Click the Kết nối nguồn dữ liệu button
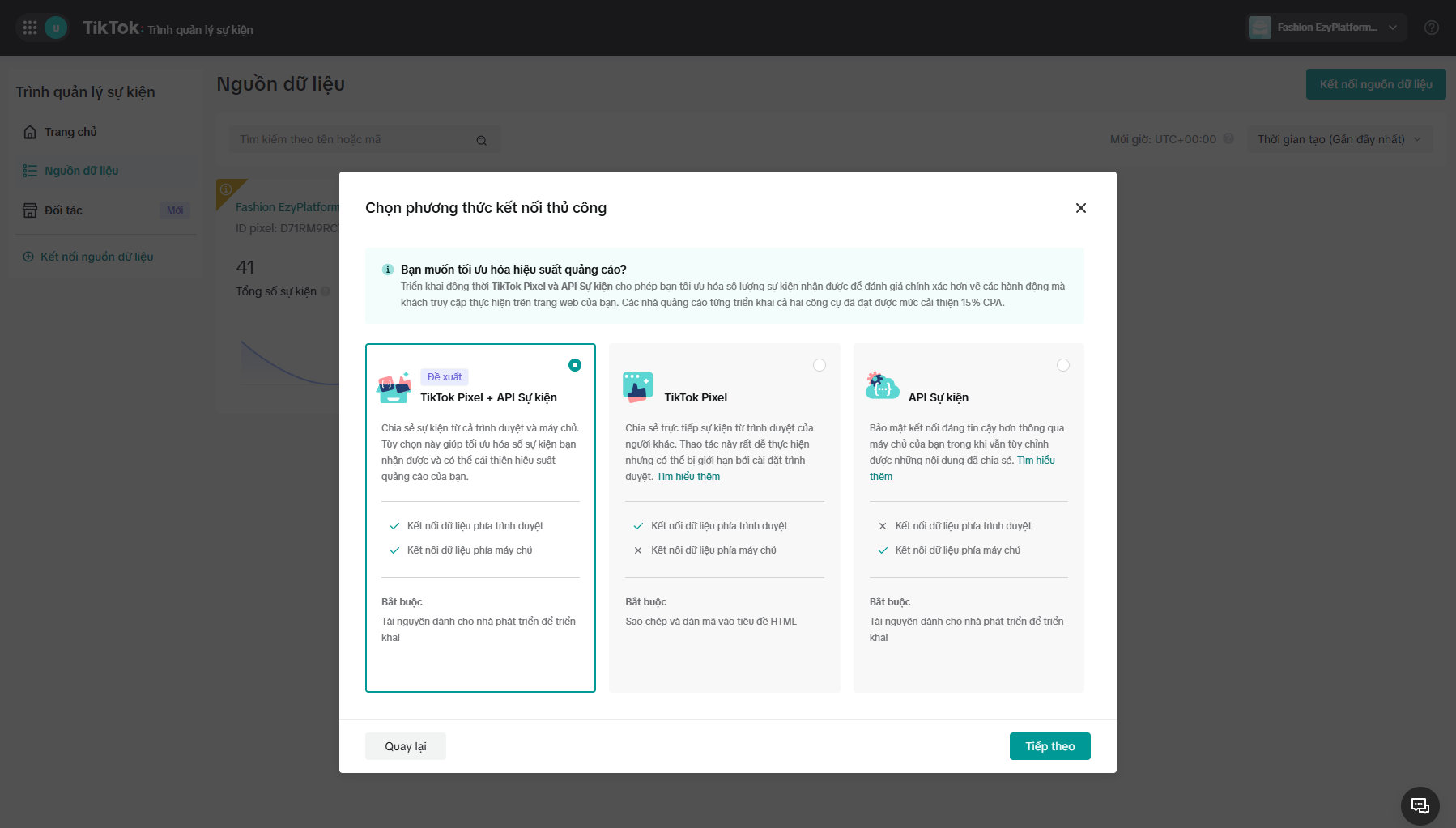 [1376, 84]
